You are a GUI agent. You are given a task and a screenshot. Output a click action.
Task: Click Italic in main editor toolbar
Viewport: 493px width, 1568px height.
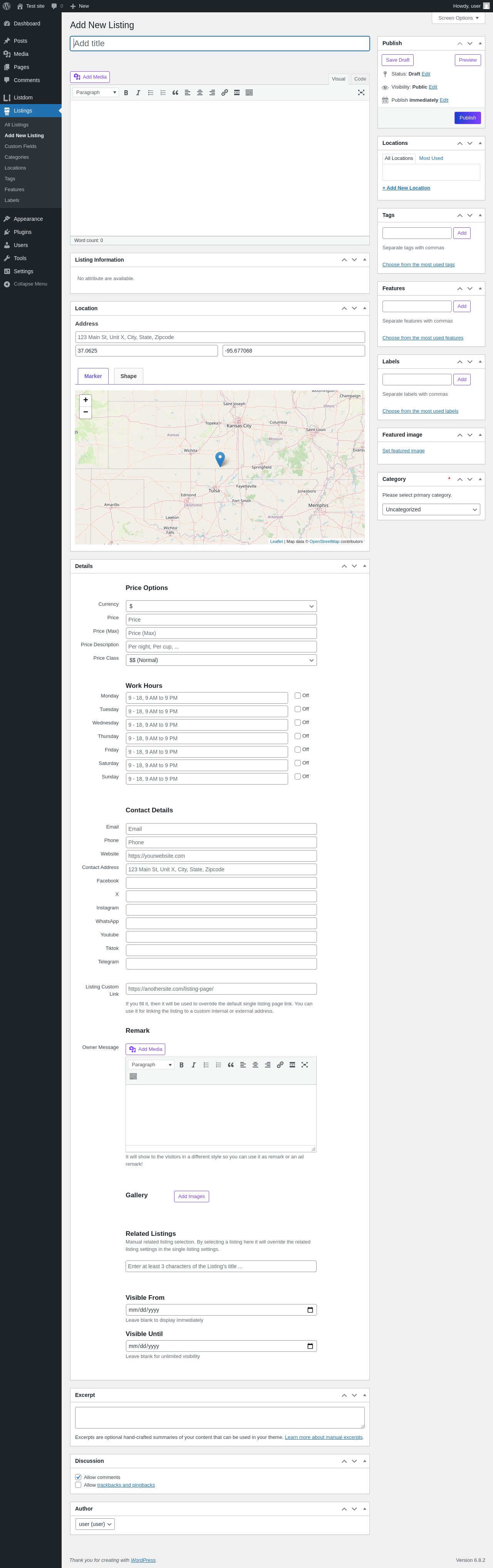[138, 92]
